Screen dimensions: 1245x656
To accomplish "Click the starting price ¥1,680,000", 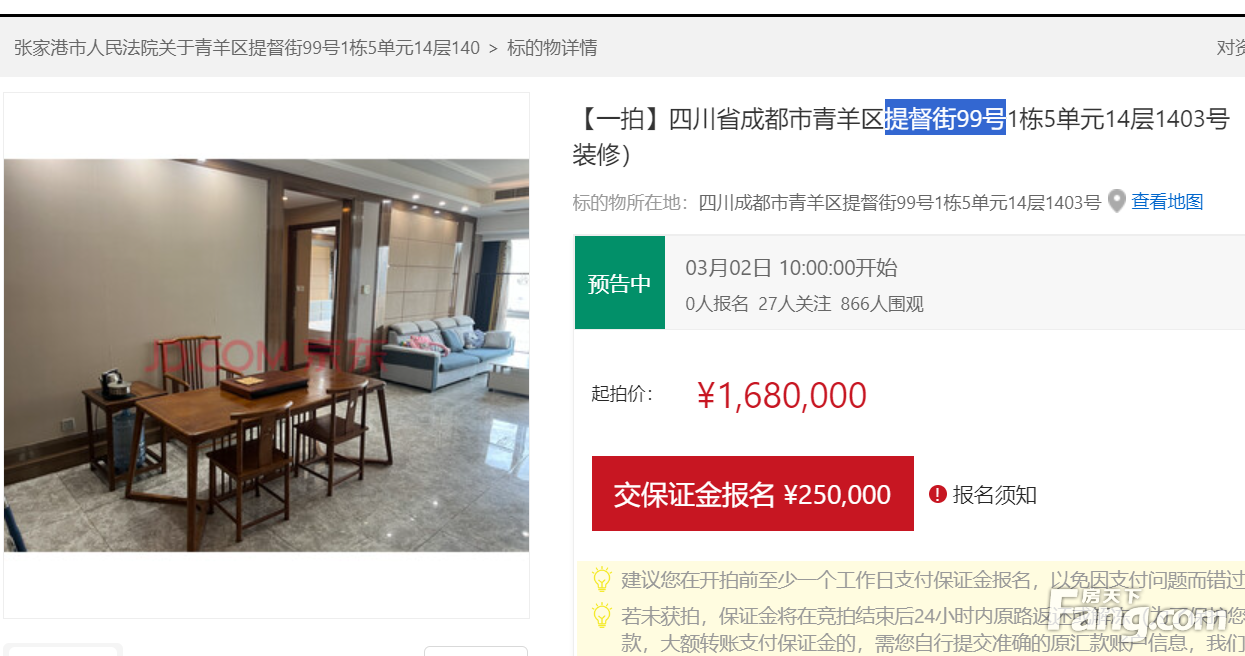I will [782, 395].
